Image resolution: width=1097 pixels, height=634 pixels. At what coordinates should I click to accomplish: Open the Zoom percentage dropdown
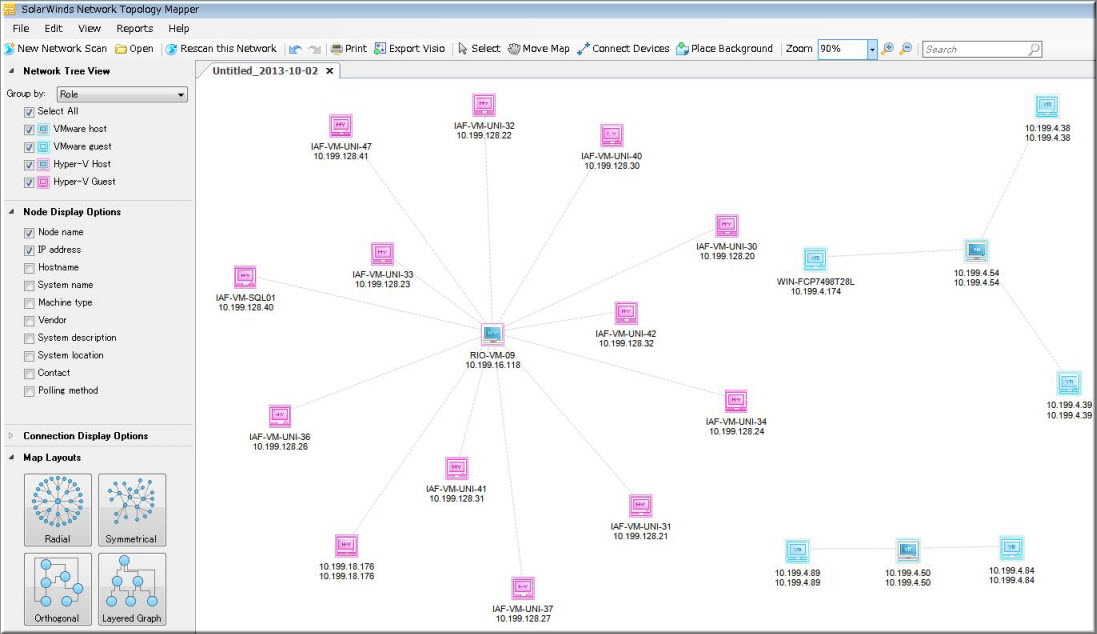pyautogui.click(x=872, y=49)
